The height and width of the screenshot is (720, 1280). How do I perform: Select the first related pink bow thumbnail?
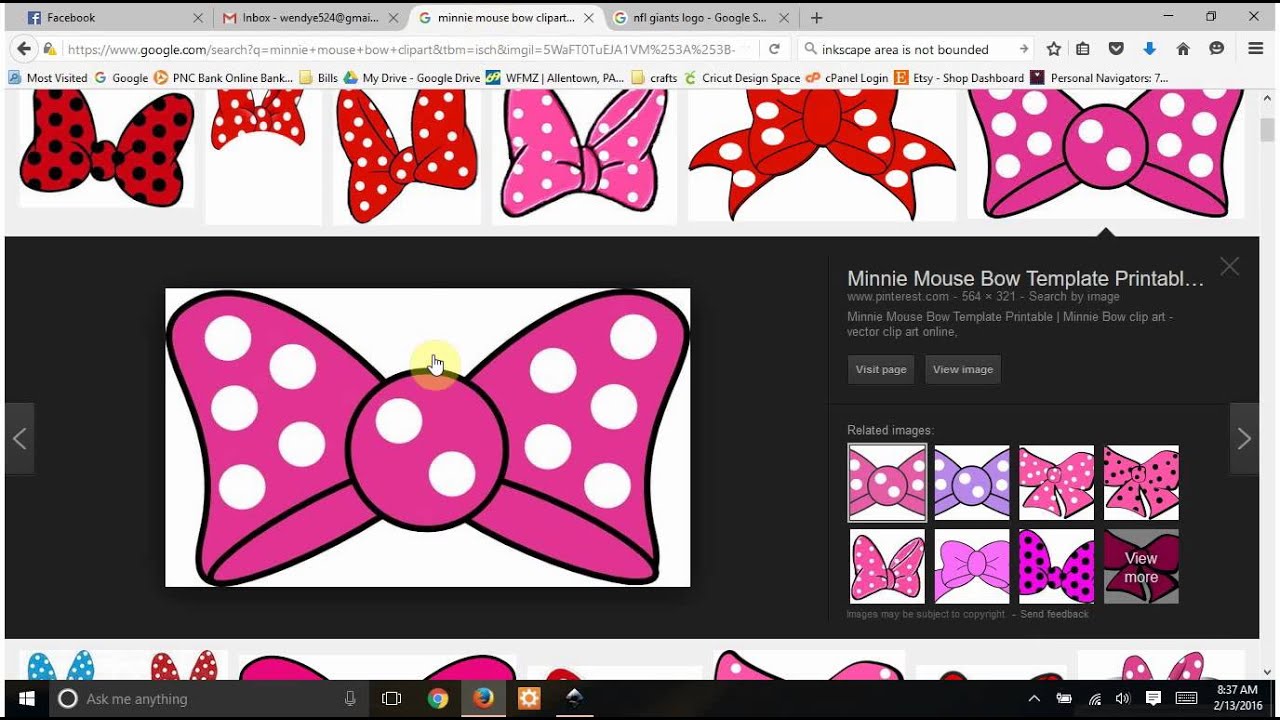pos(887,483)
